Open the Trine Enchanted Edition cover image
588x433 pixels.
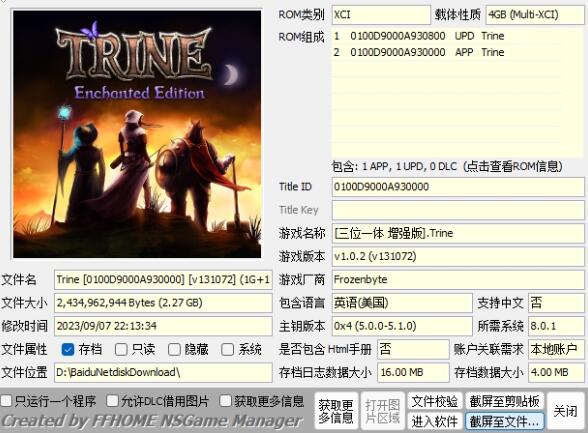point(137,134)
